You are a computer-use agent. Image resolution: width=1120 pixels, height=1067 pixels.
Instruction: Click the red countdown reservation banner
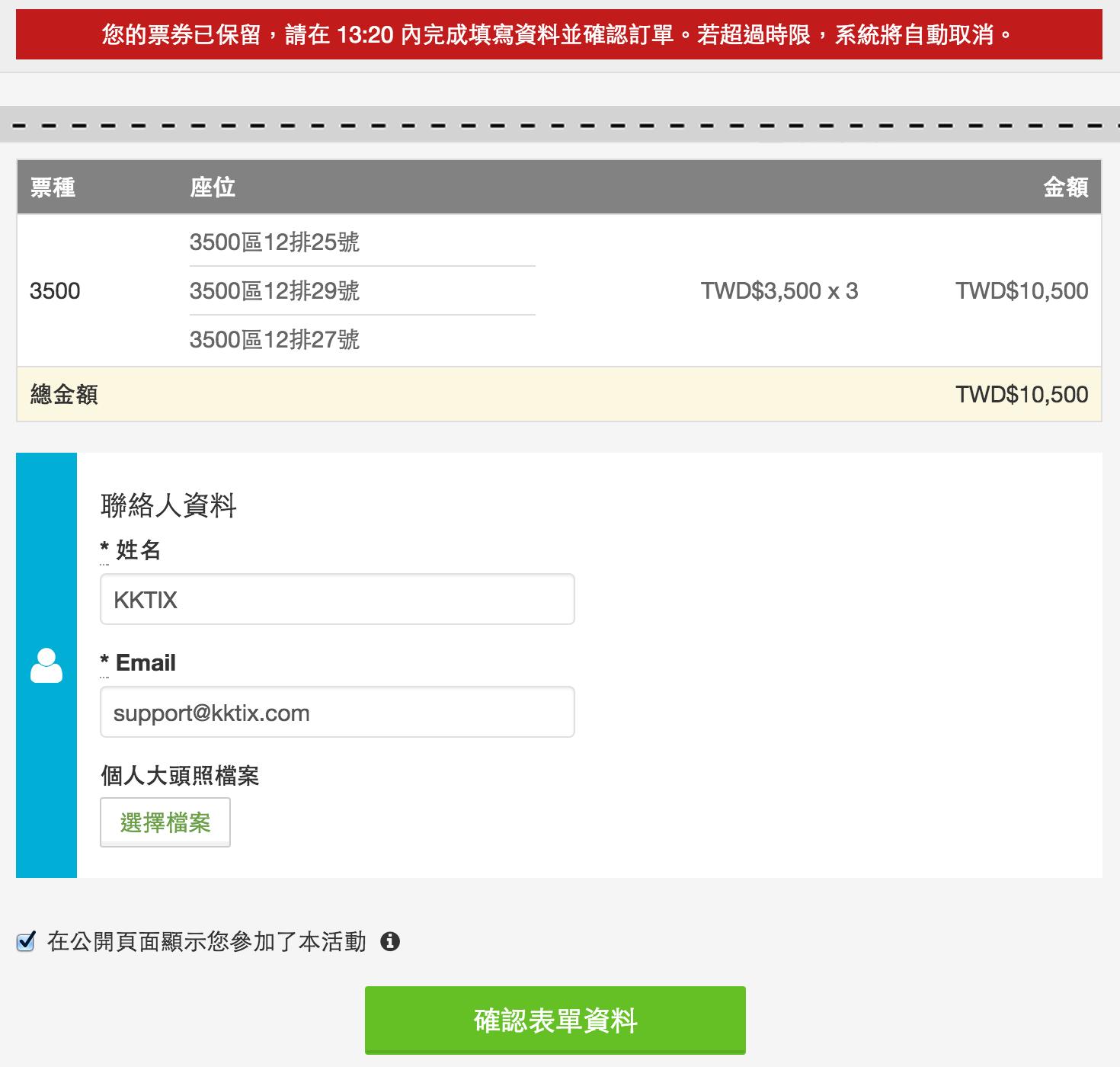tap(558, 34)
